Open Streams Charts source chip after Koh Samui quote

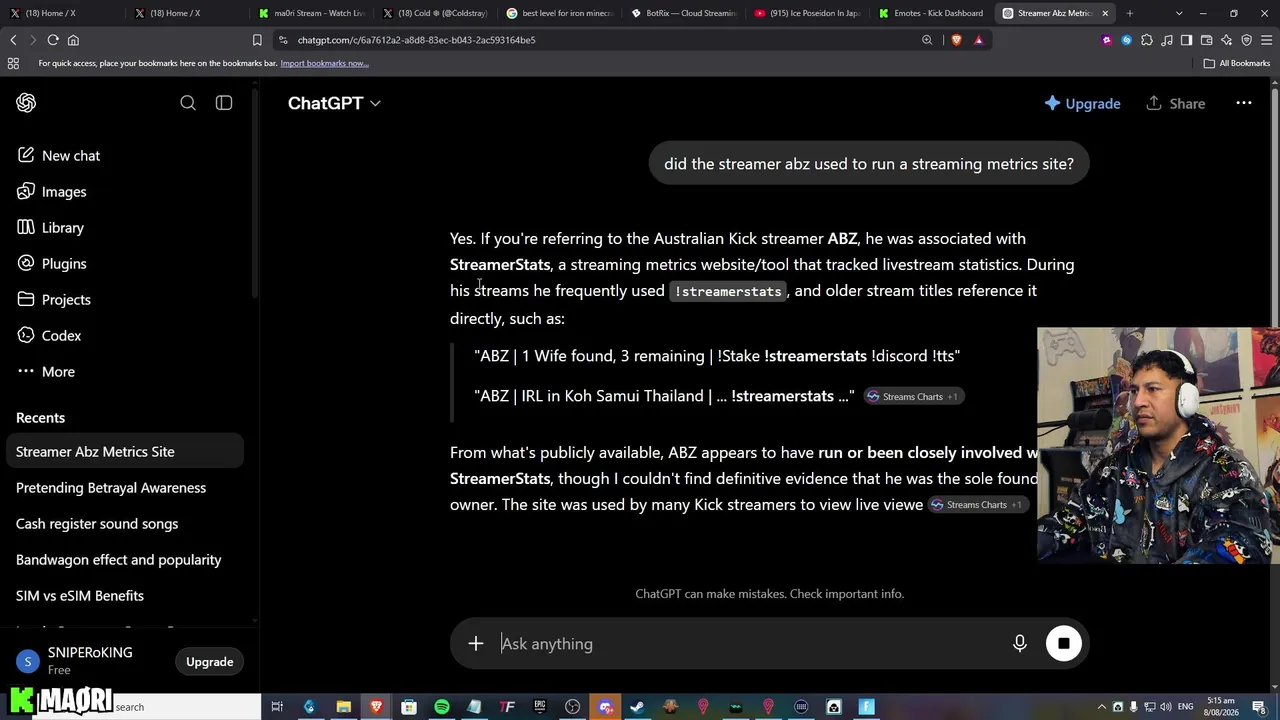click(912, 397)
